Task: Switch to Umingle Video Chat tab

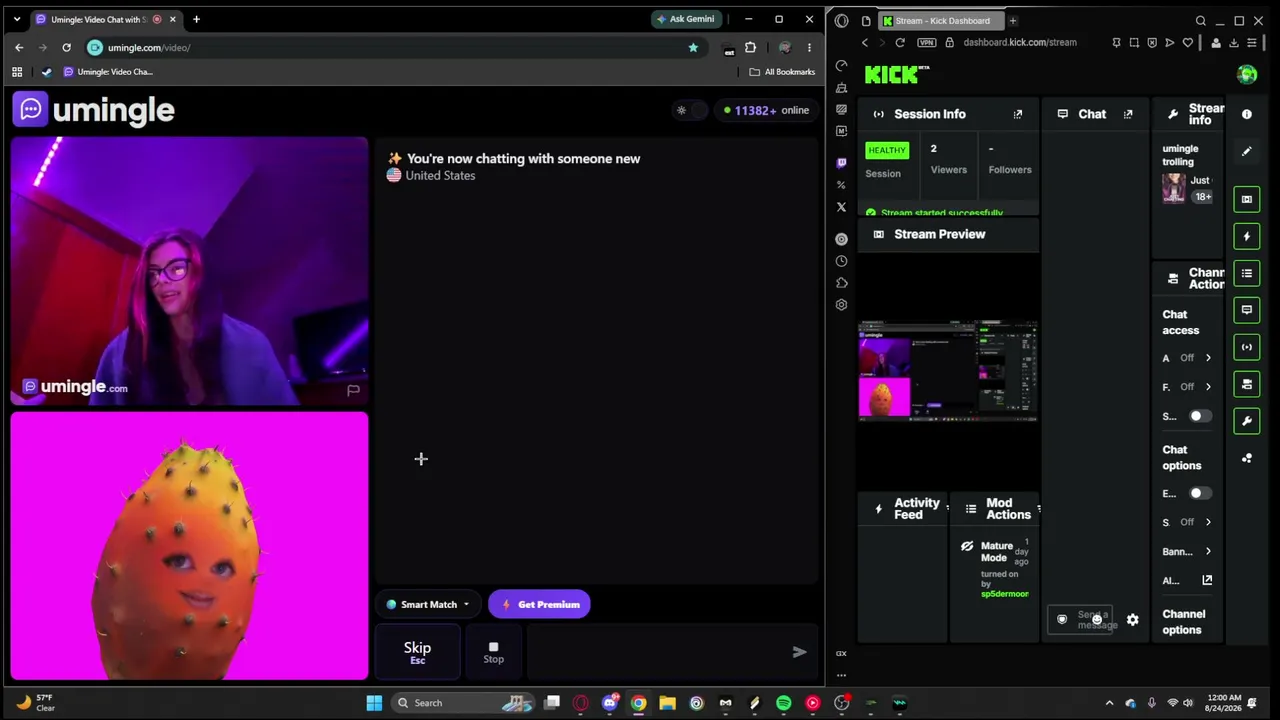Action: pyautogui.click(x=106, y=19)
